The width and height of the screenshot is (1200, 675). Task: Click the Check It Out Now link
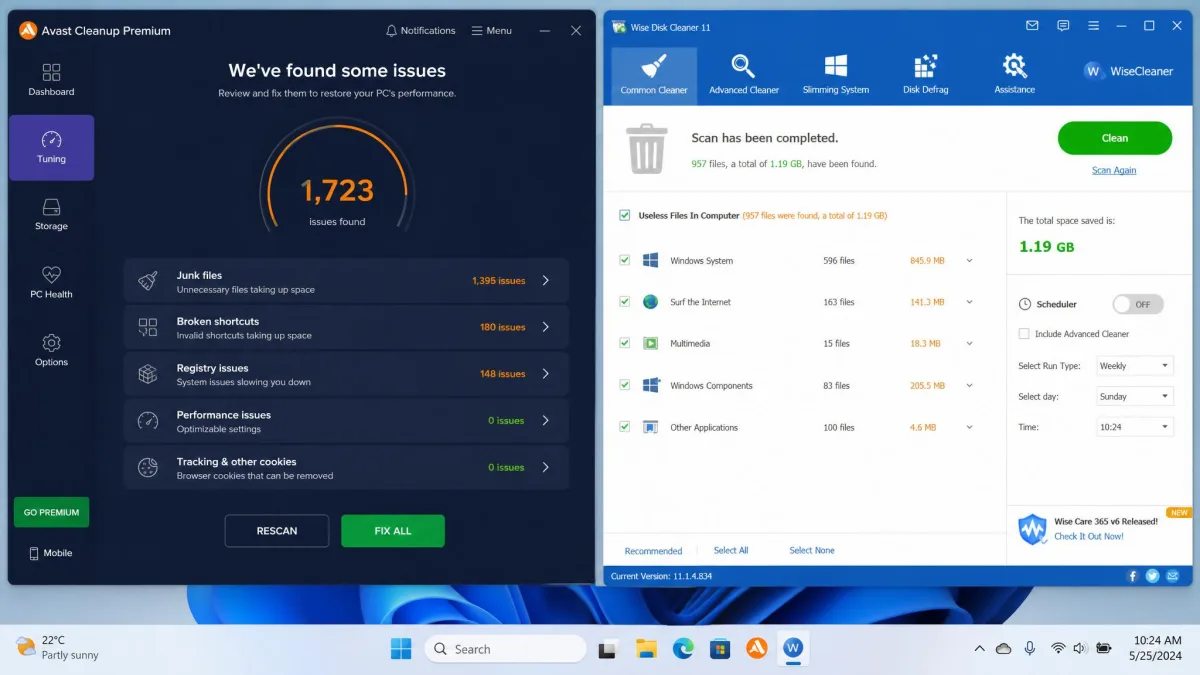coord(1089,536)
